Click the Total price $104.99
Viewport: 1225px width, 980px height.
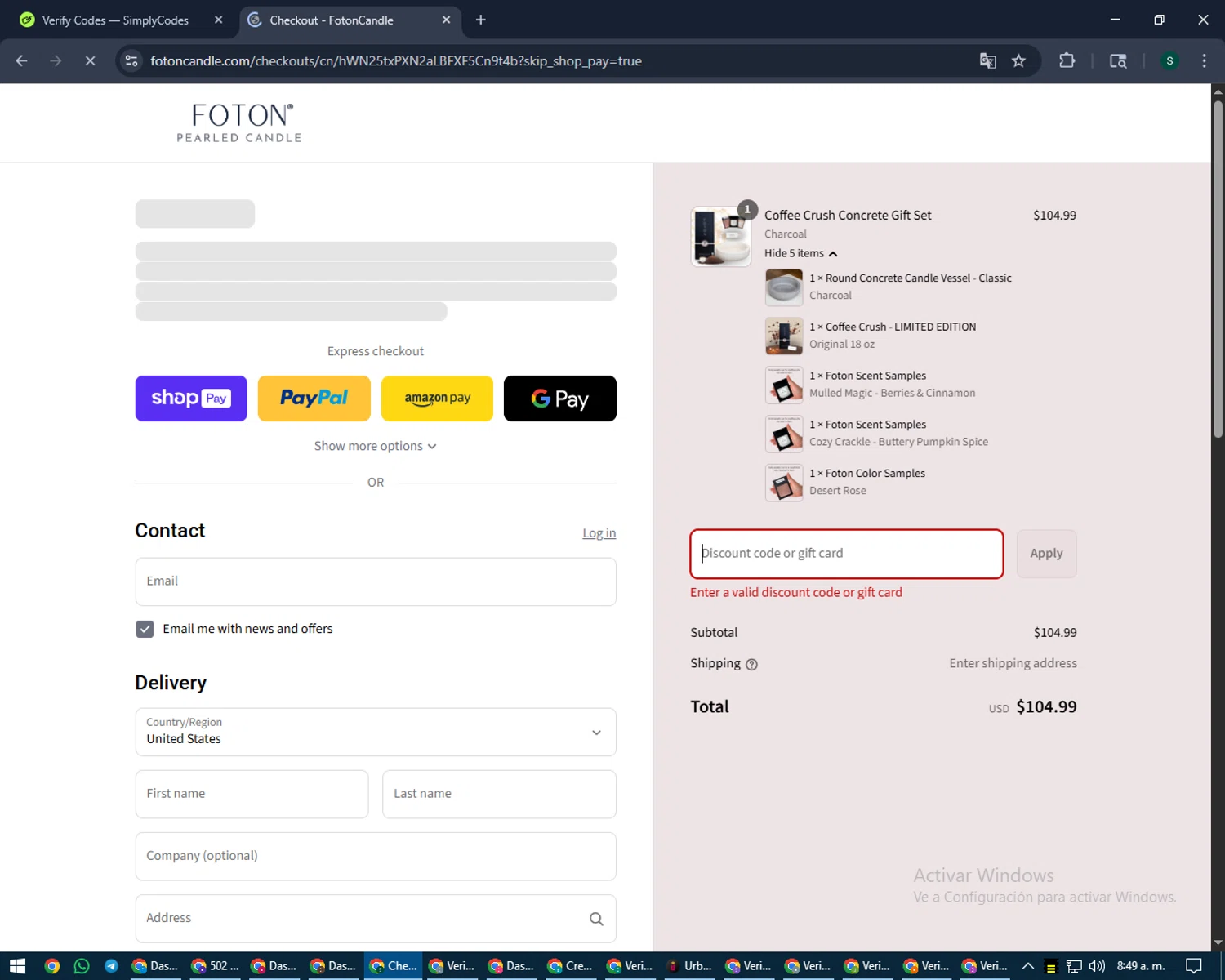(x=1046, y=707)
